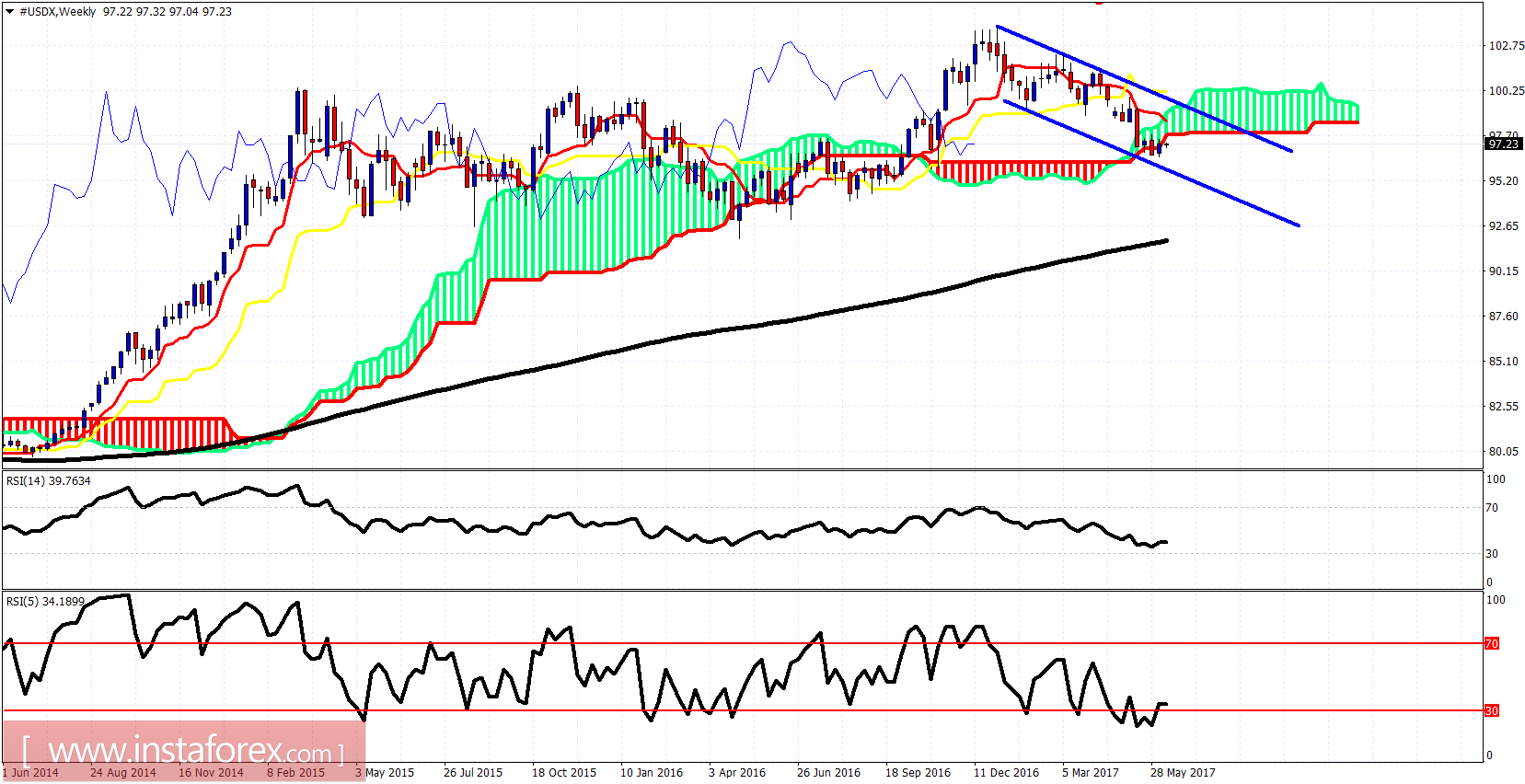
Task: Click the 92.65 price axis label
Action: pos(1503,226)
